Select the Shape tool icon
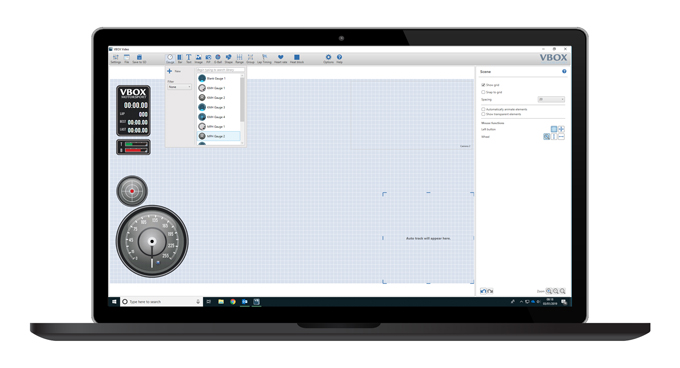680x368 pixels. coord(229,59)
